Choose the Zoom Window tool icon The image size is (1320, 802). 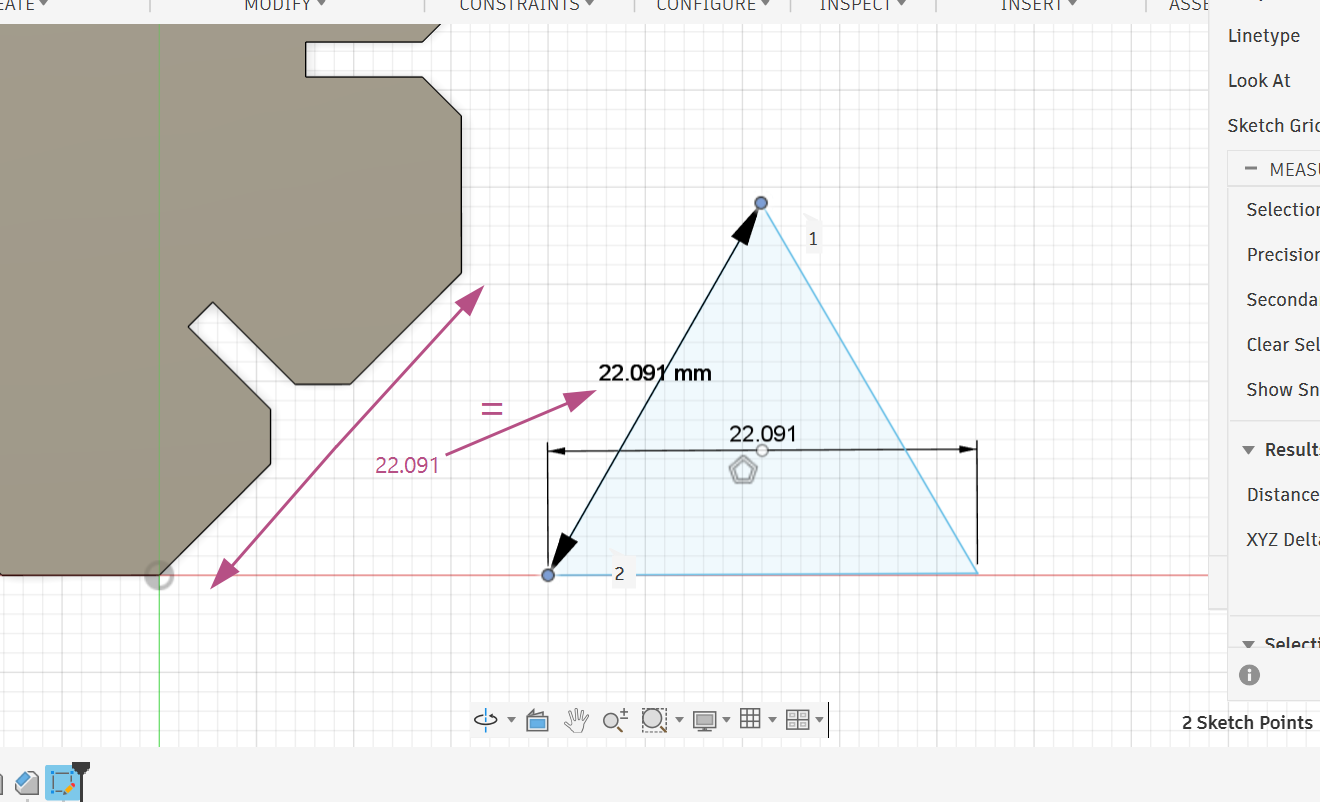(654, 720)
